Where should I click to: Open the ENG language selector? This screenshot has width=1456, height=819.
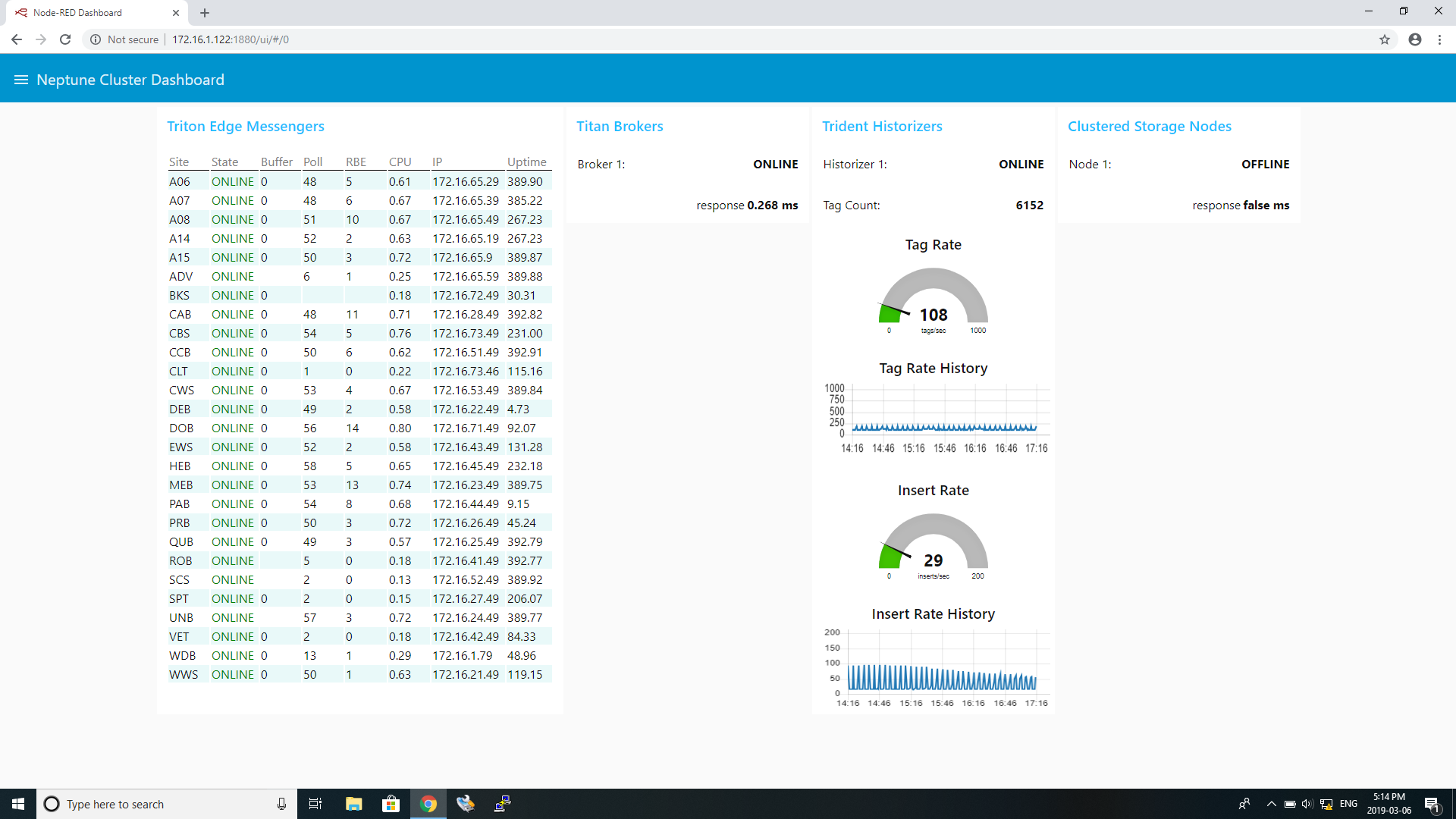click(x=1348, y=804)
